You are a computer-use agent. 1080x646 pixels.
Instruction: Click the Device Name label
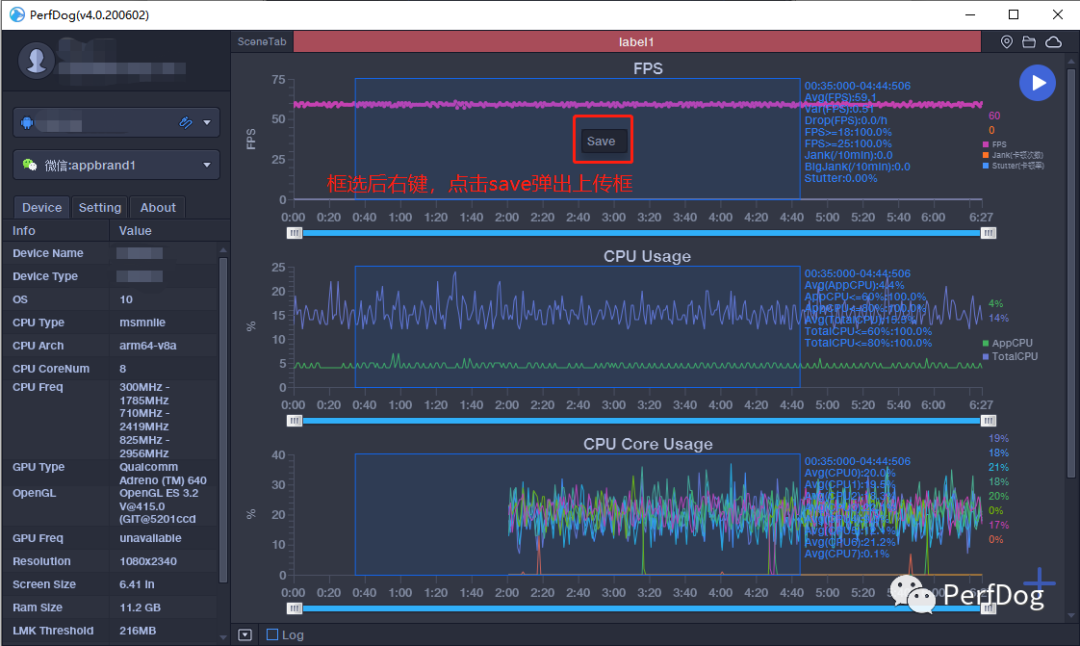coord(48,253)
